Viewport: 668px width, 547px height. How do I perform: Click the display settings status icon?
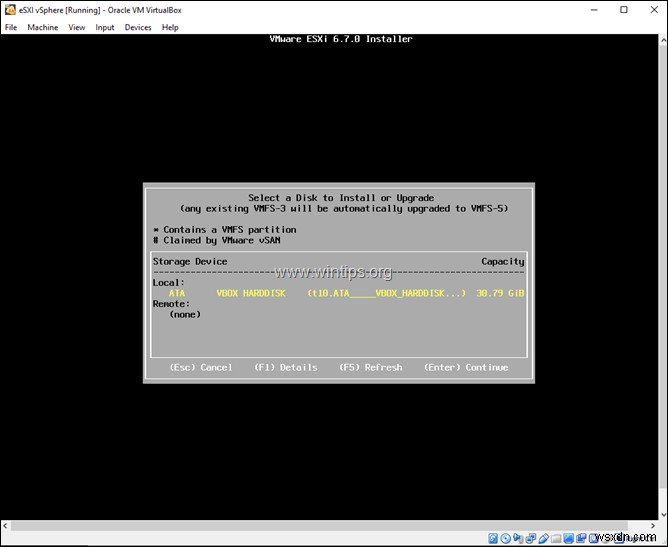(x=569, y=538)
